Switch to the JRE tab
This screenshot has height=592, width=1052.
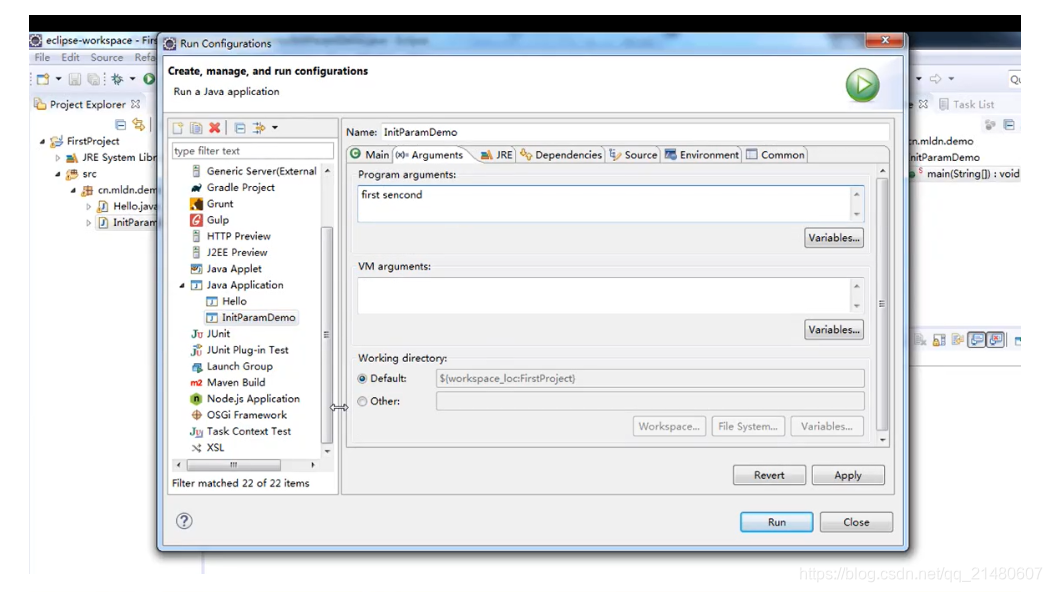click(x=496, y=154)
